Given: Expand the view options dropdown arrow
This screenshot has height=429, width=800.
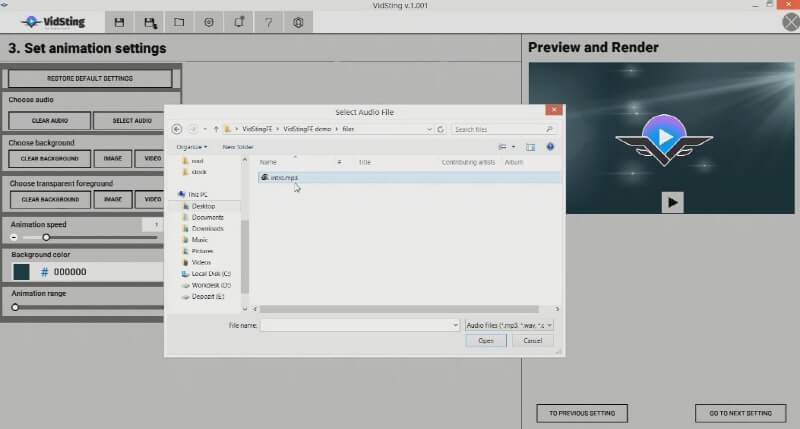Looking at the screenshot, I should [513, 147].
